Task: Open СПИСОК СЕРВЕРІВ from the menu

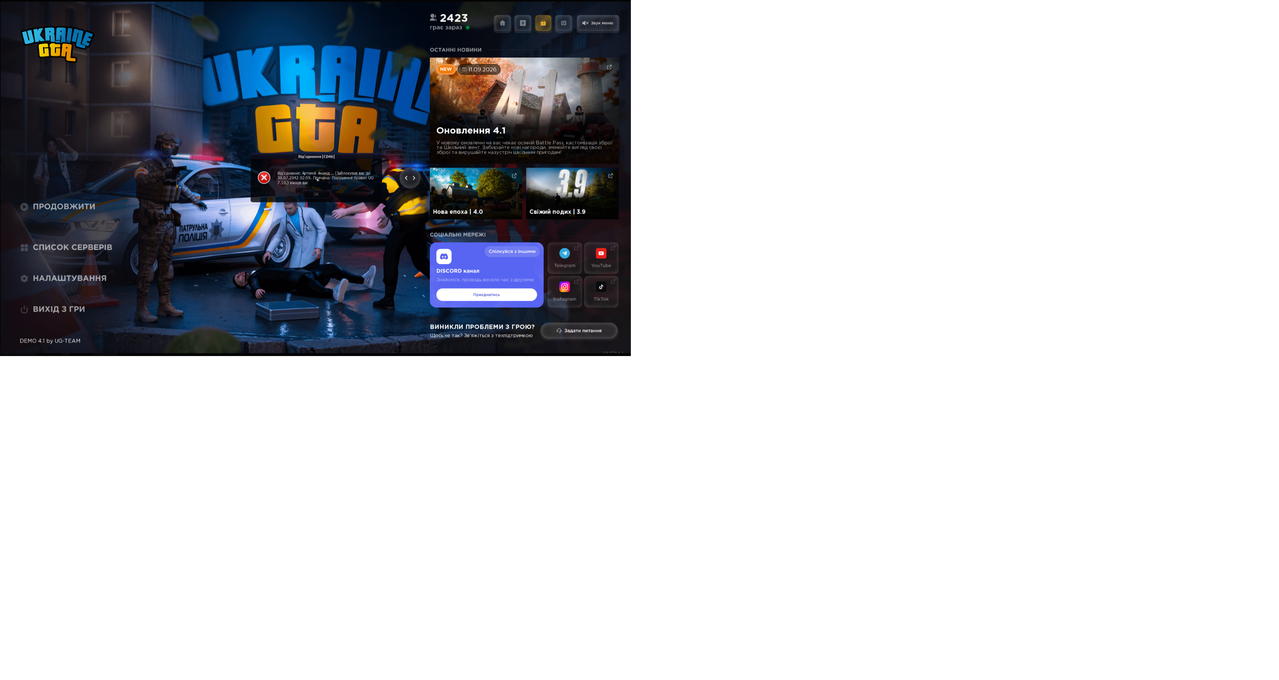Action: [72, 247]
